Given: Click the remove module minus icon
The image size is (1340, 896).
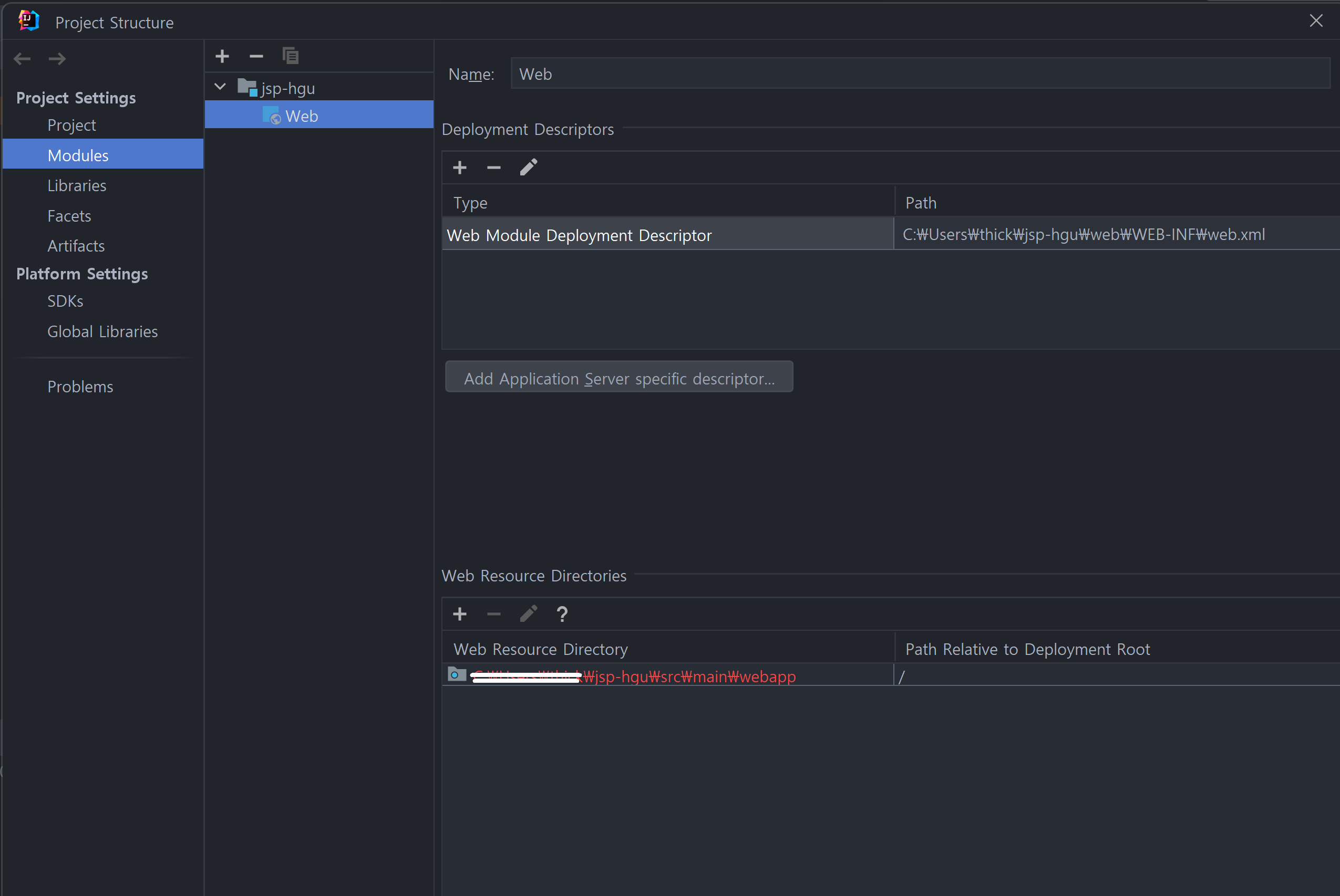Looking at the screenshot, I should (256, 56).
